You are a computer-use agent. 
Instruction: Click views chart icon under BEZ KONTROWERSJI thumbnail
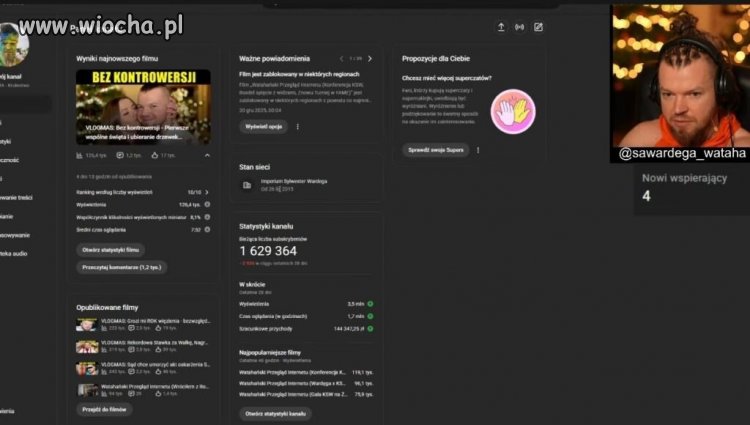click(79, 155)
